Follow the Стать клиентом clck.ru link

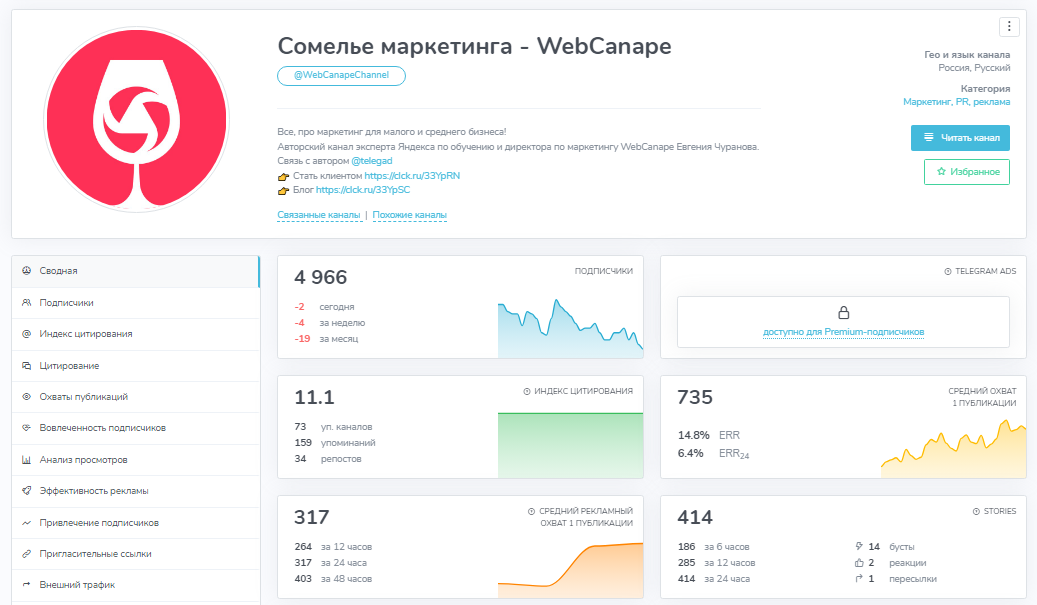coord(412,176)
